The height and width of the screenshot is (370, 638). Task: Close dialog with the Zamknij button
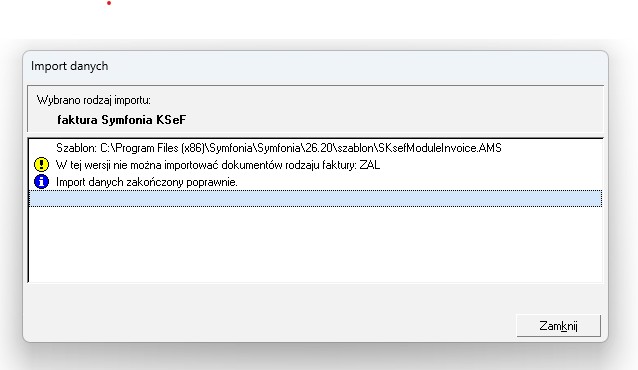(x=558, y=326)
